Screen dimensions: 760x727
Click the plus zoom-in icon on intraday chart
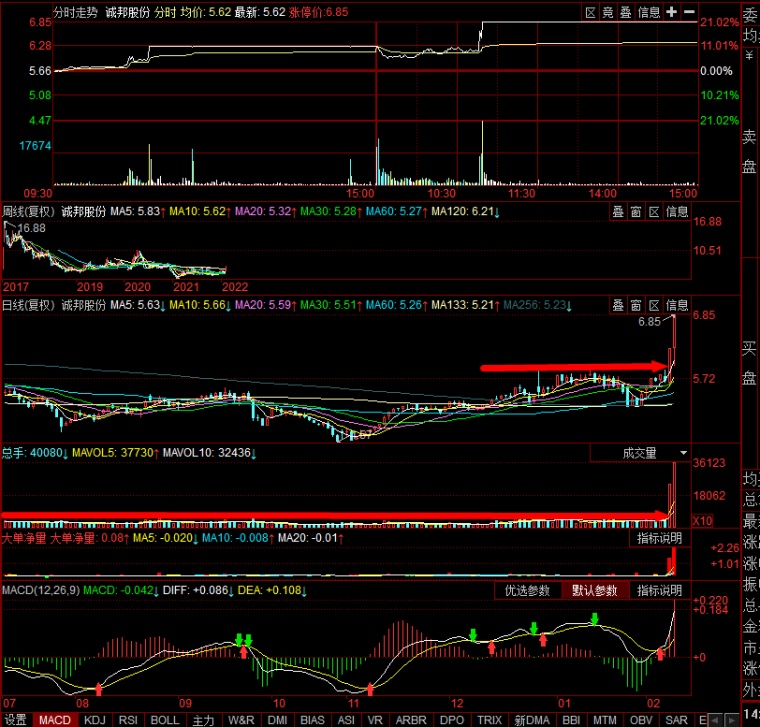click(x=671, y=12)
